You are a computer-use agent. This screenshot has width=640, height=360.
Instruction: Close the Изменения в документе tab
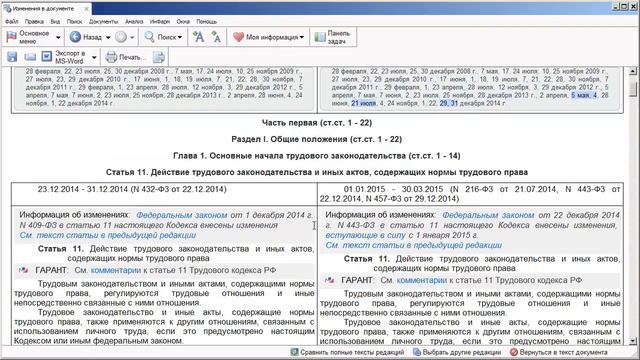[86, 9]
